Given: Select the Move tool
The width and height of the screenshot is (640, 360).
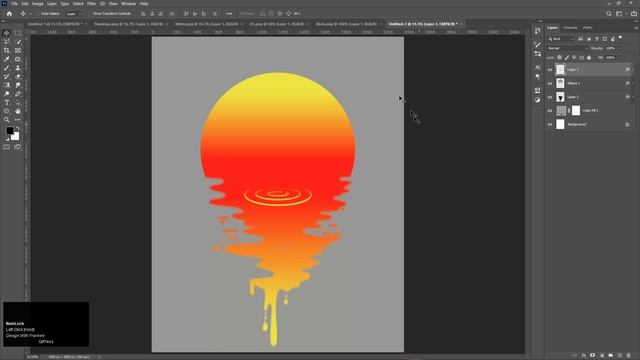Looking at the screenshot, I should point(7,33).
